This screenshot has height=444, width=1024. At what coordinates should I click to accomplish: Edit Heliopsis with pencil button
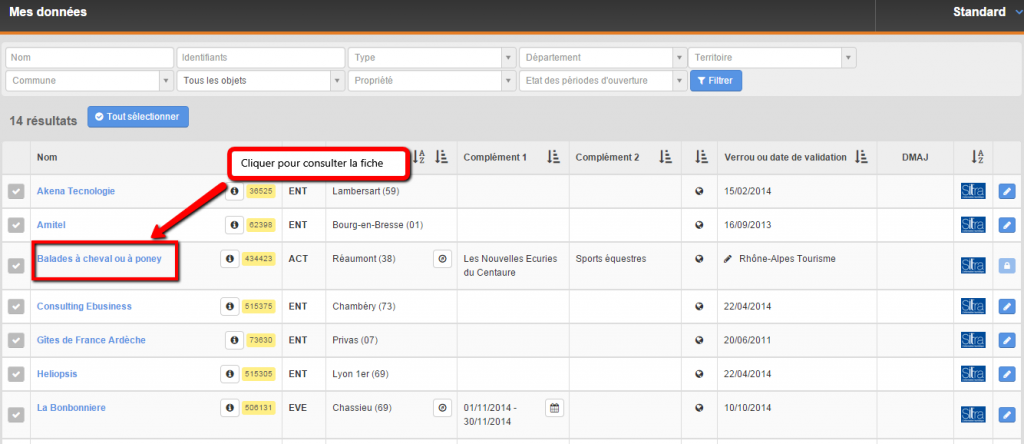click(x=1007, y=375)
